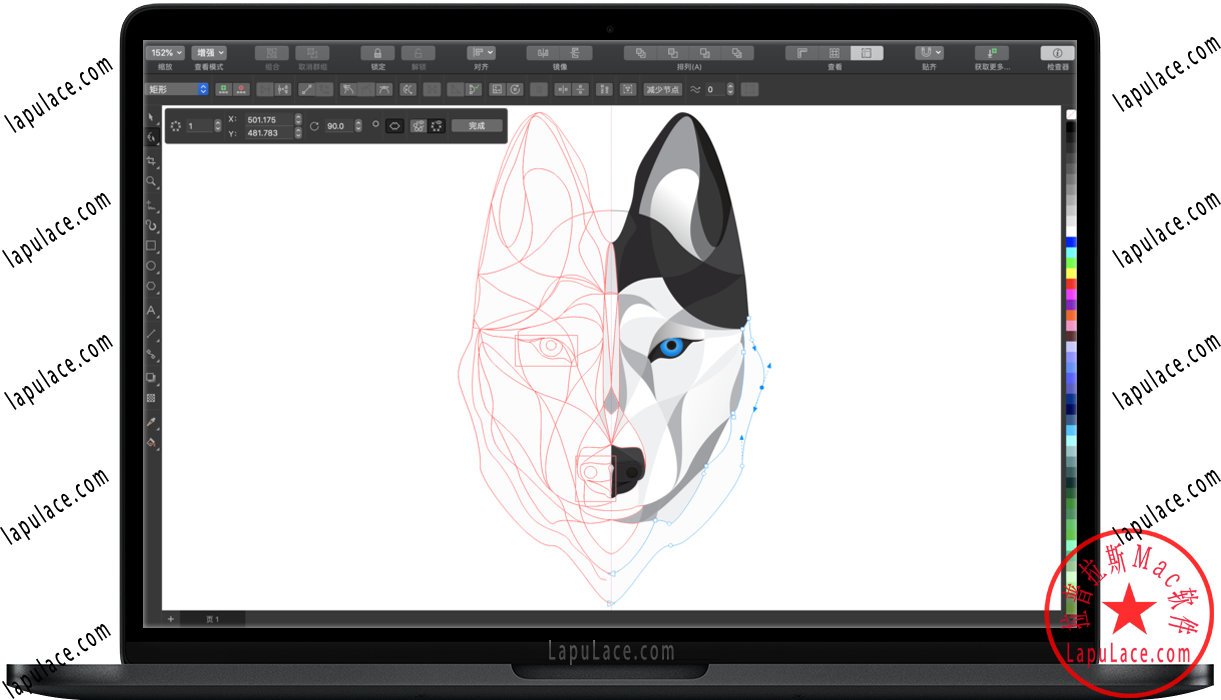Select the Zoom magnifier tool
This screenshot has width=1221, height=700.
(151, 182)
